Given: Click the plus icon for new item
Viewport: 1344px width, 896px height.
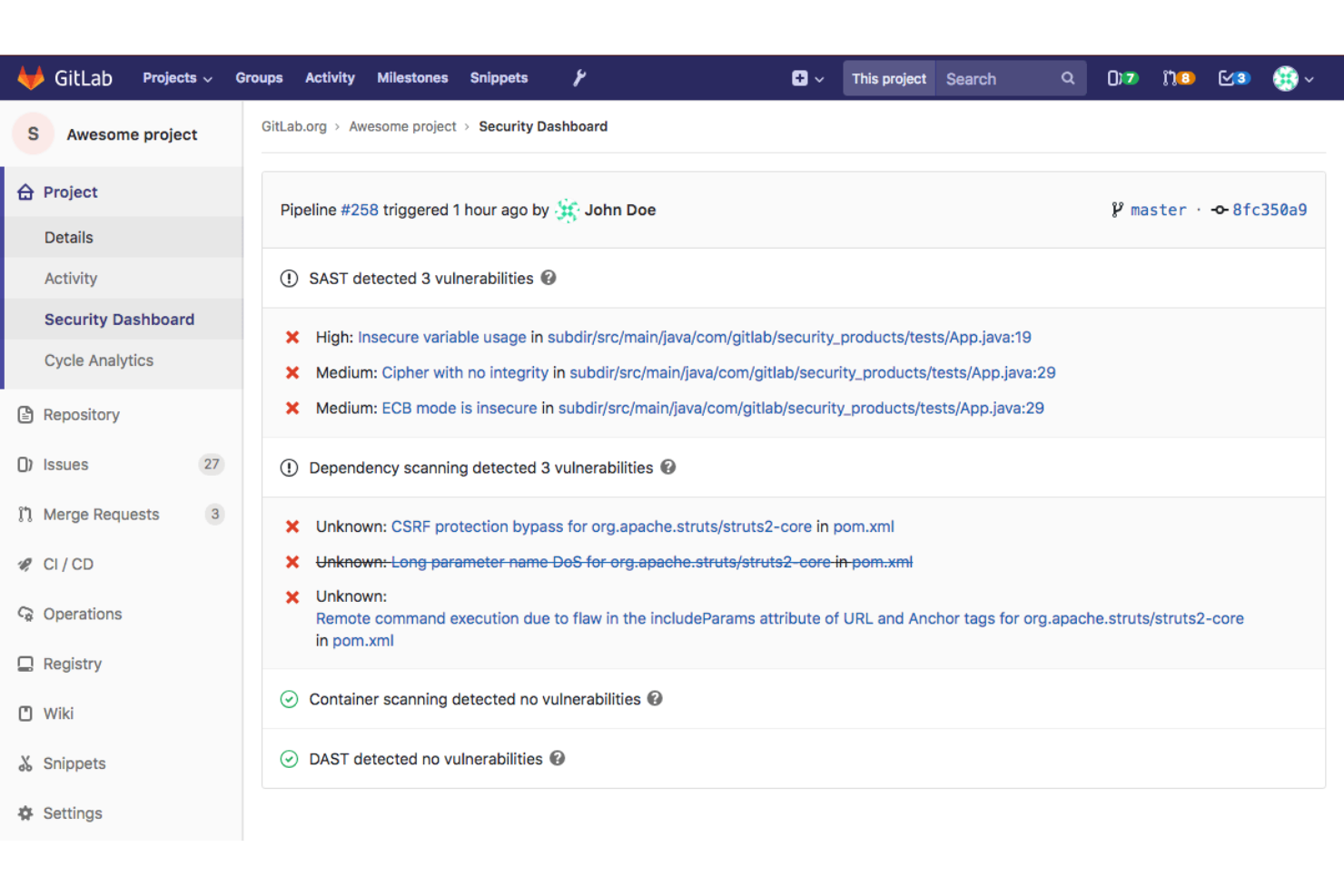Looking at the screenshot, I should coord(799,78).
